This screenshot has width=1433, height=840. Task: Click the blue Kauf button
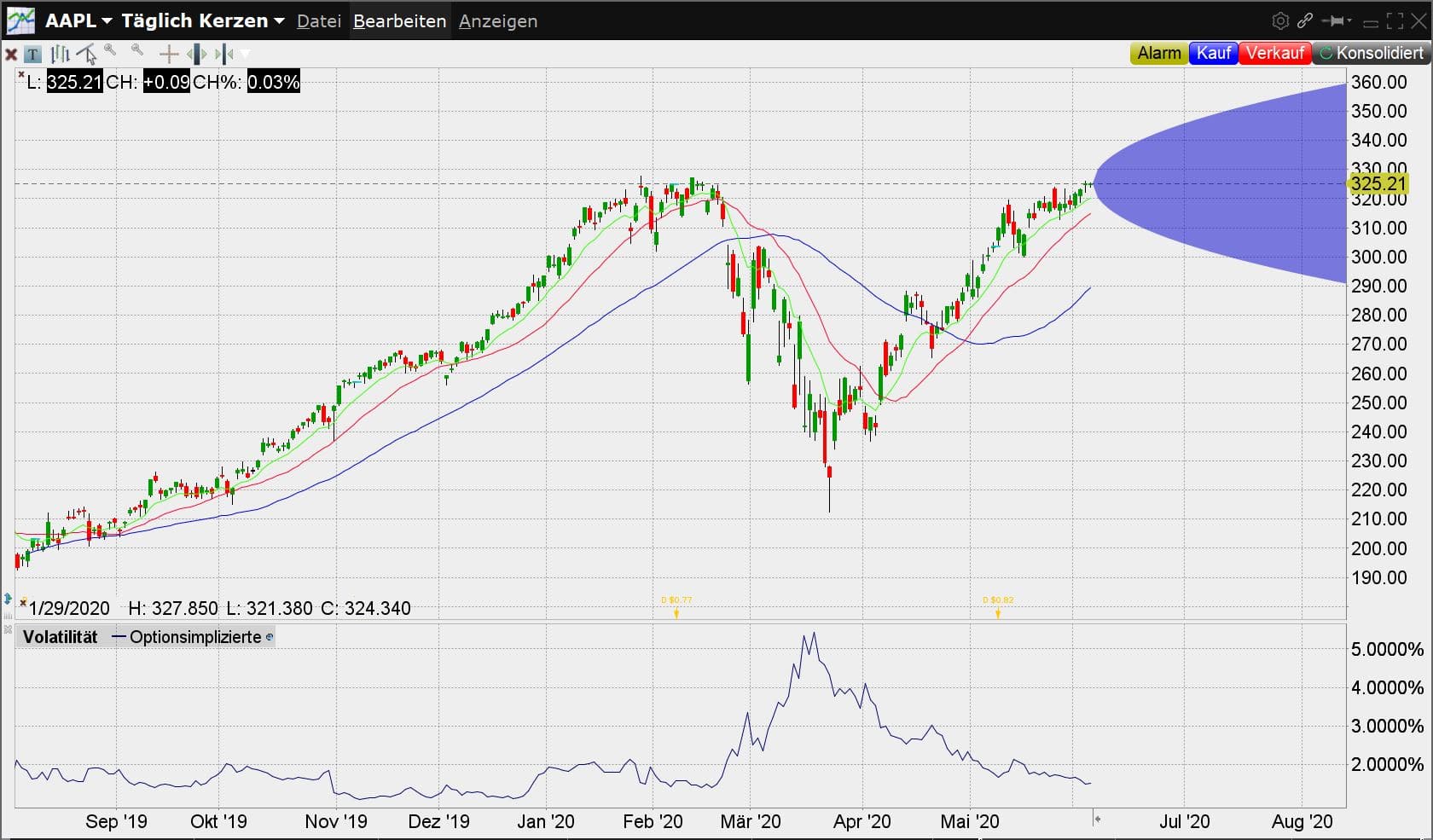1213,53
